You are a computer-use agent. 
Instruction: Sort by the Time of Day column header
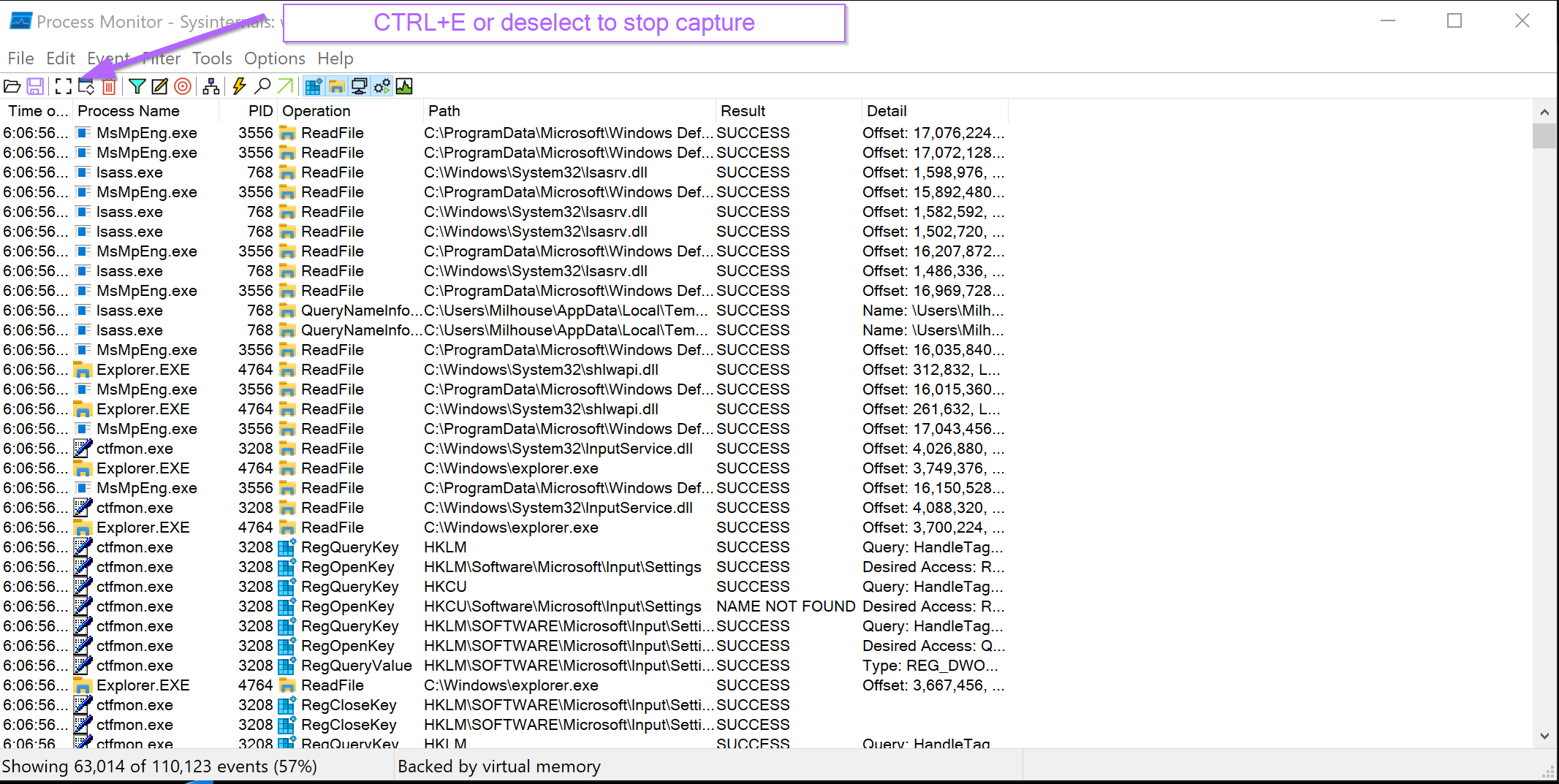click(37, 111)
